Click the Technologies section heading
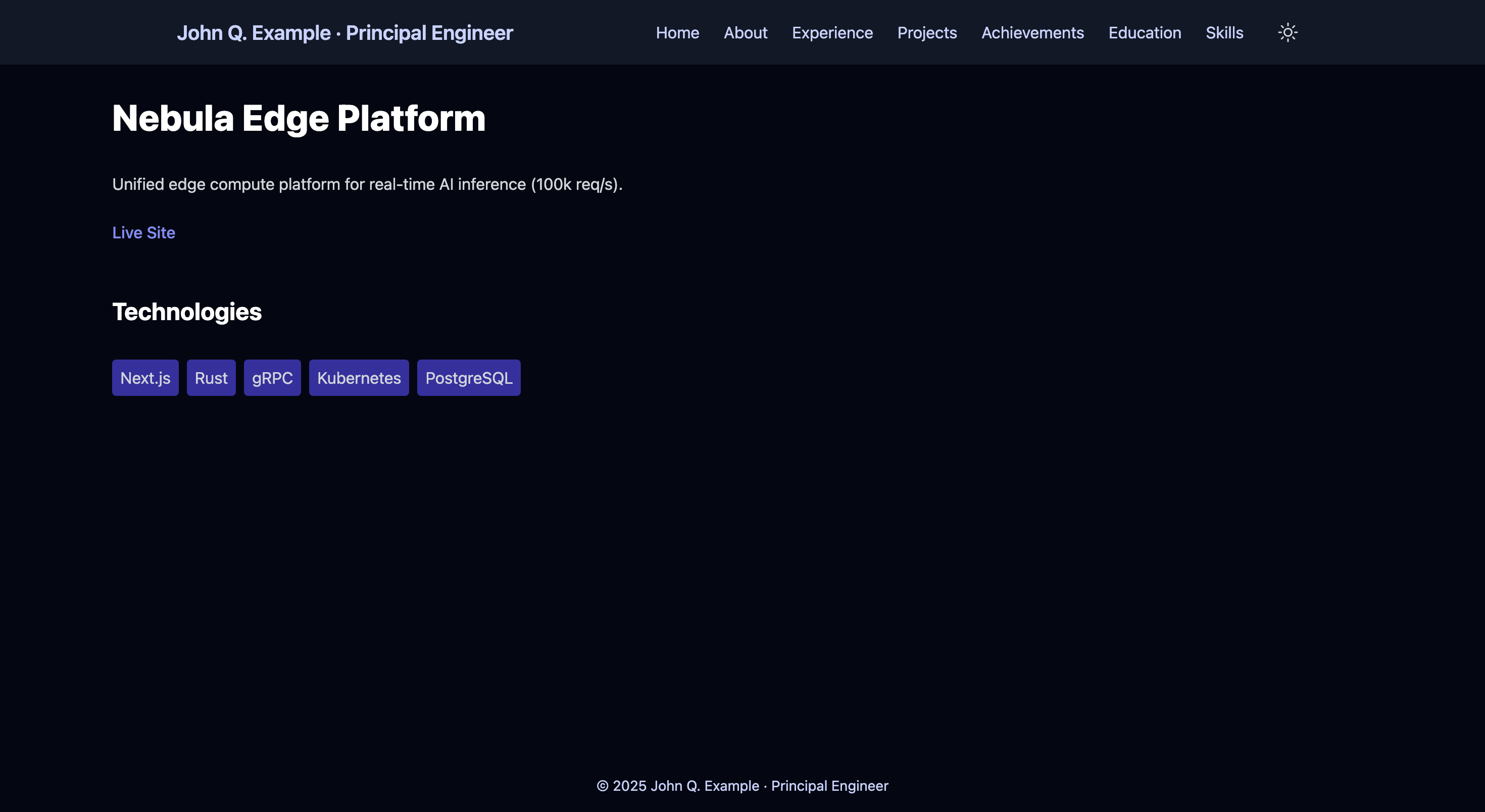This screenshot has width=1485, height=812. [x=187, y=312]
